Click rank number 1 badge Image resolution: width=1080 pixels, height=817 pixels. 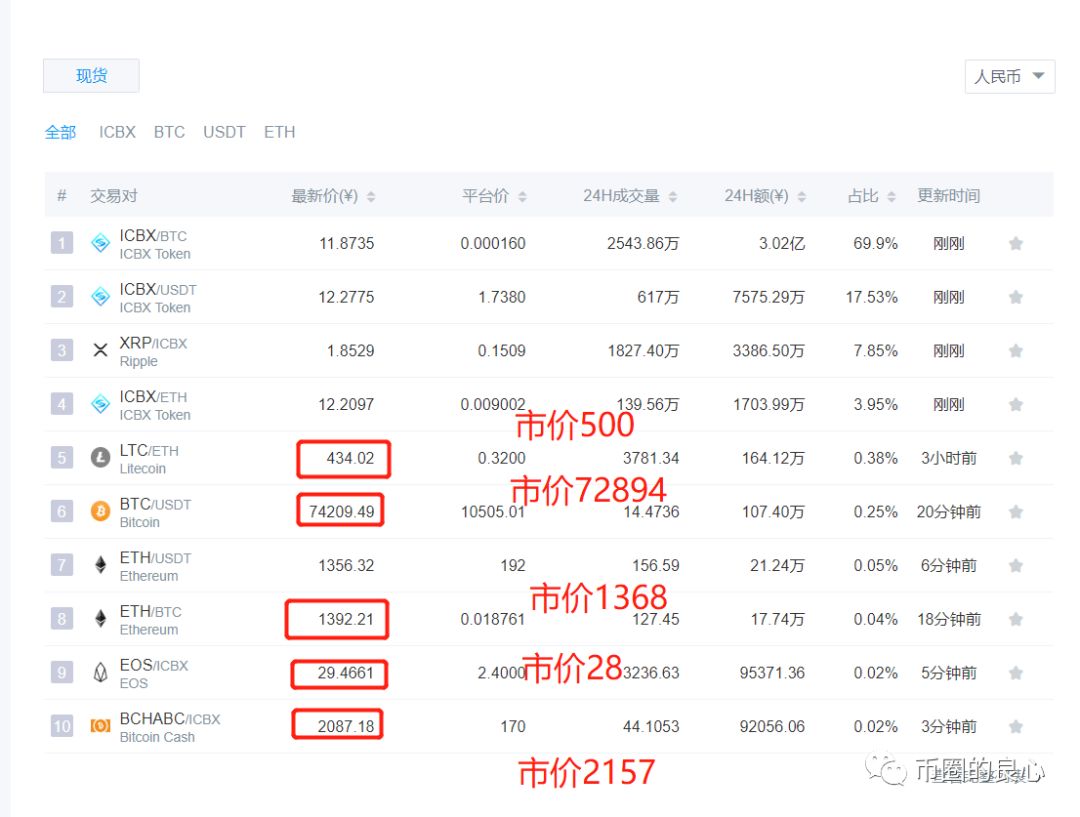[x=62, y=242]
